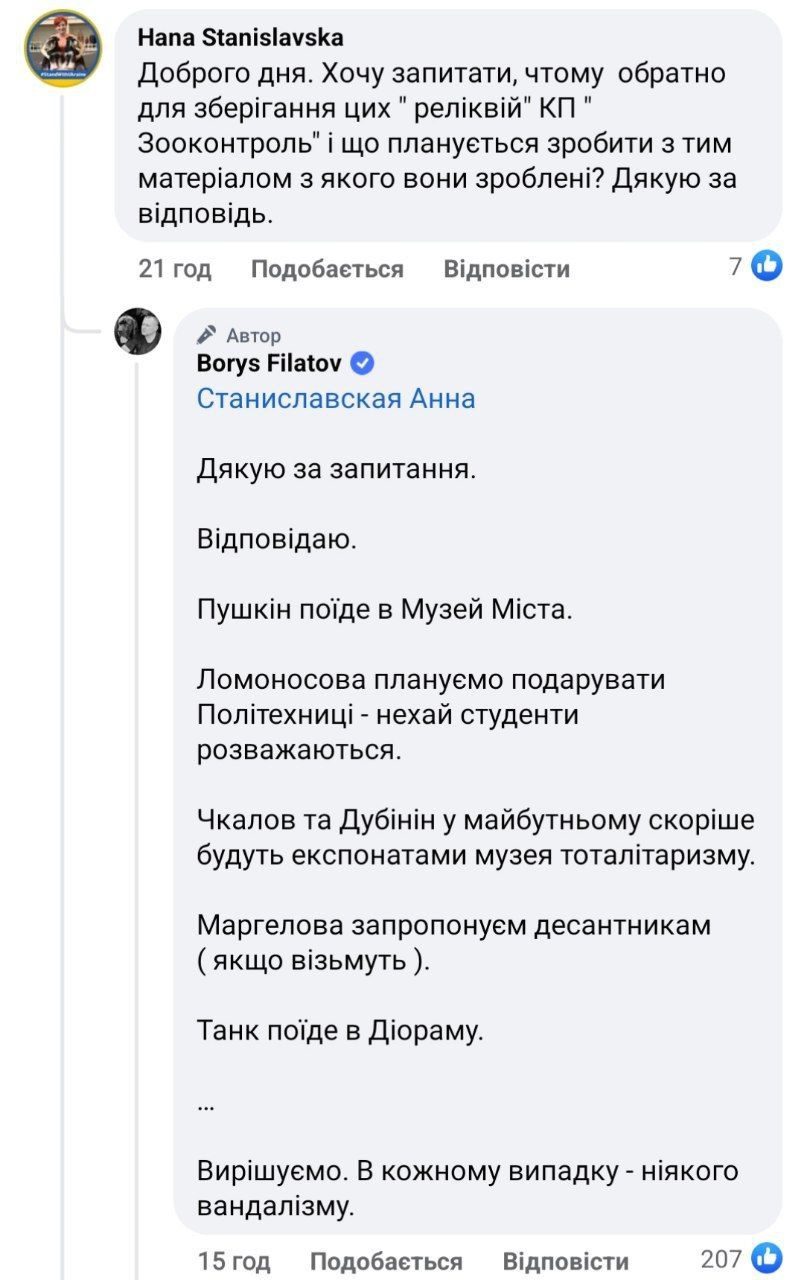Click the pencil author icon beside Автор
Viewport: 804px width, 1280px height.
(x=207, y=335)
